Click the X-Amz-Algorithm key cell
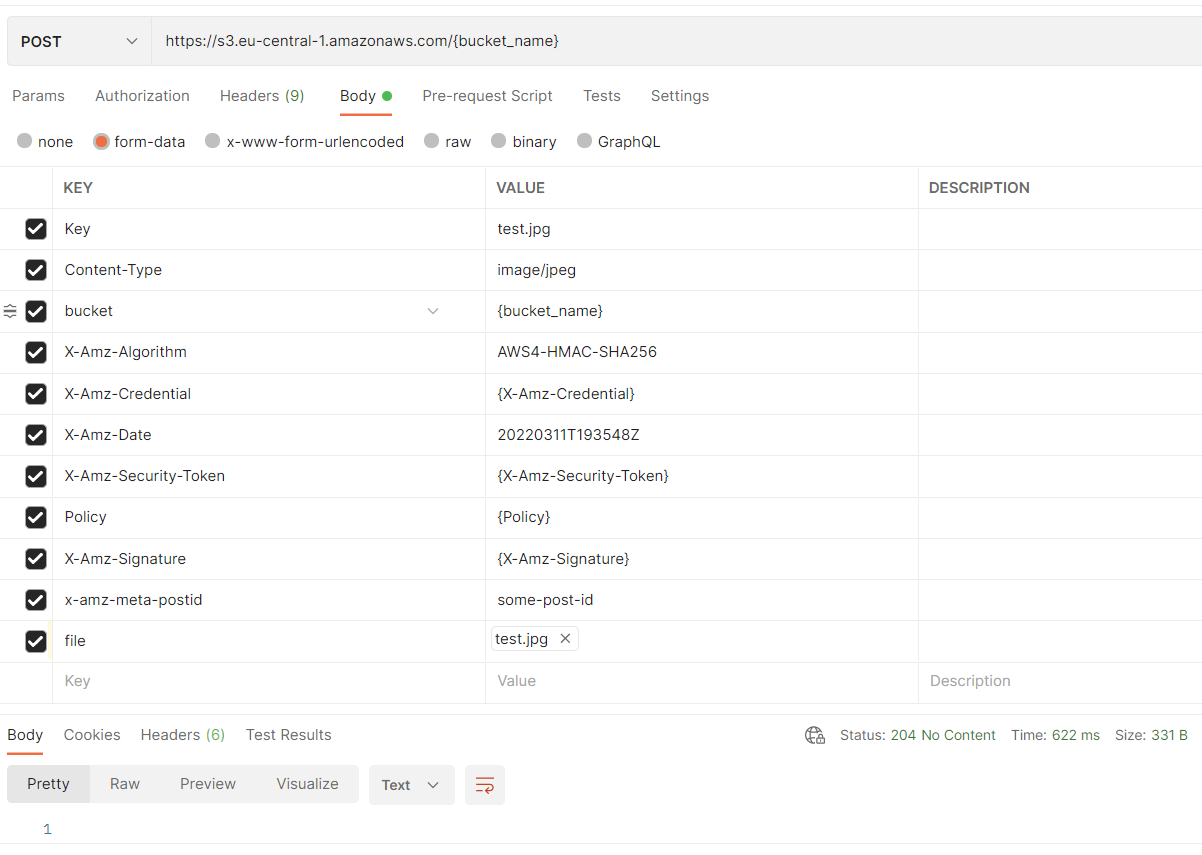1202x855 pixels. 269,352
